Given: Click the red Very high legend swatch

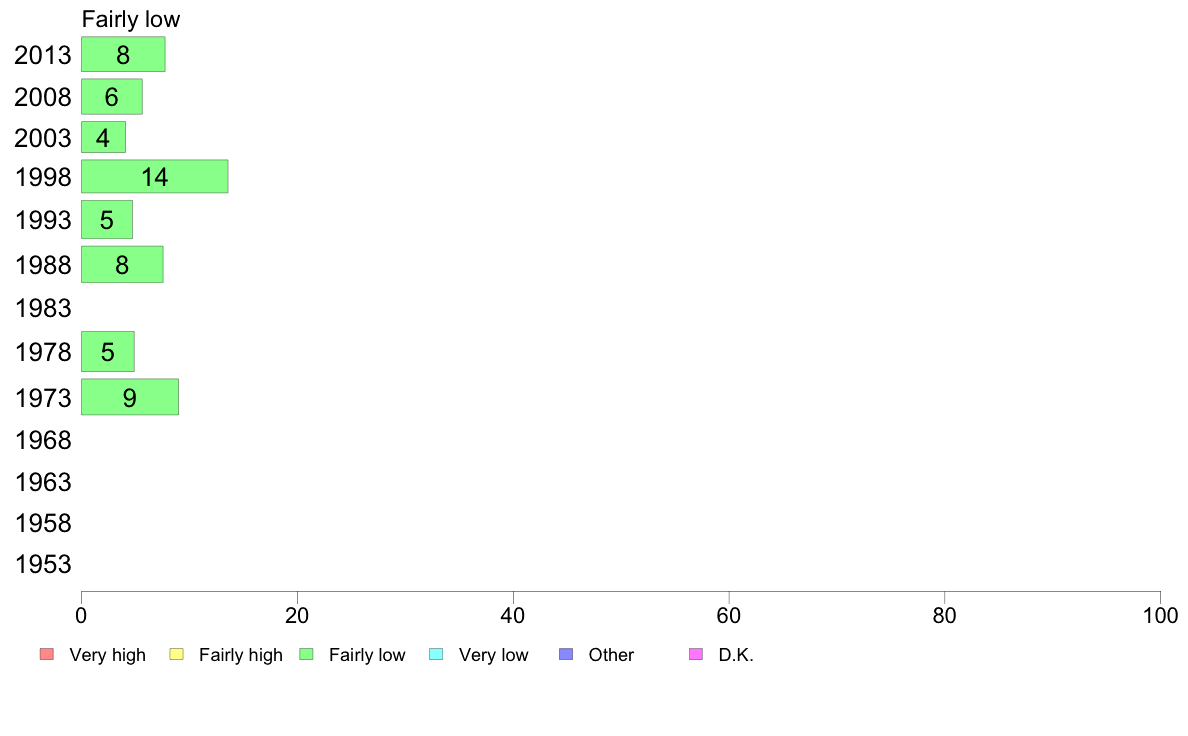Looking at the screenshot, I should [x=47, y=654].
